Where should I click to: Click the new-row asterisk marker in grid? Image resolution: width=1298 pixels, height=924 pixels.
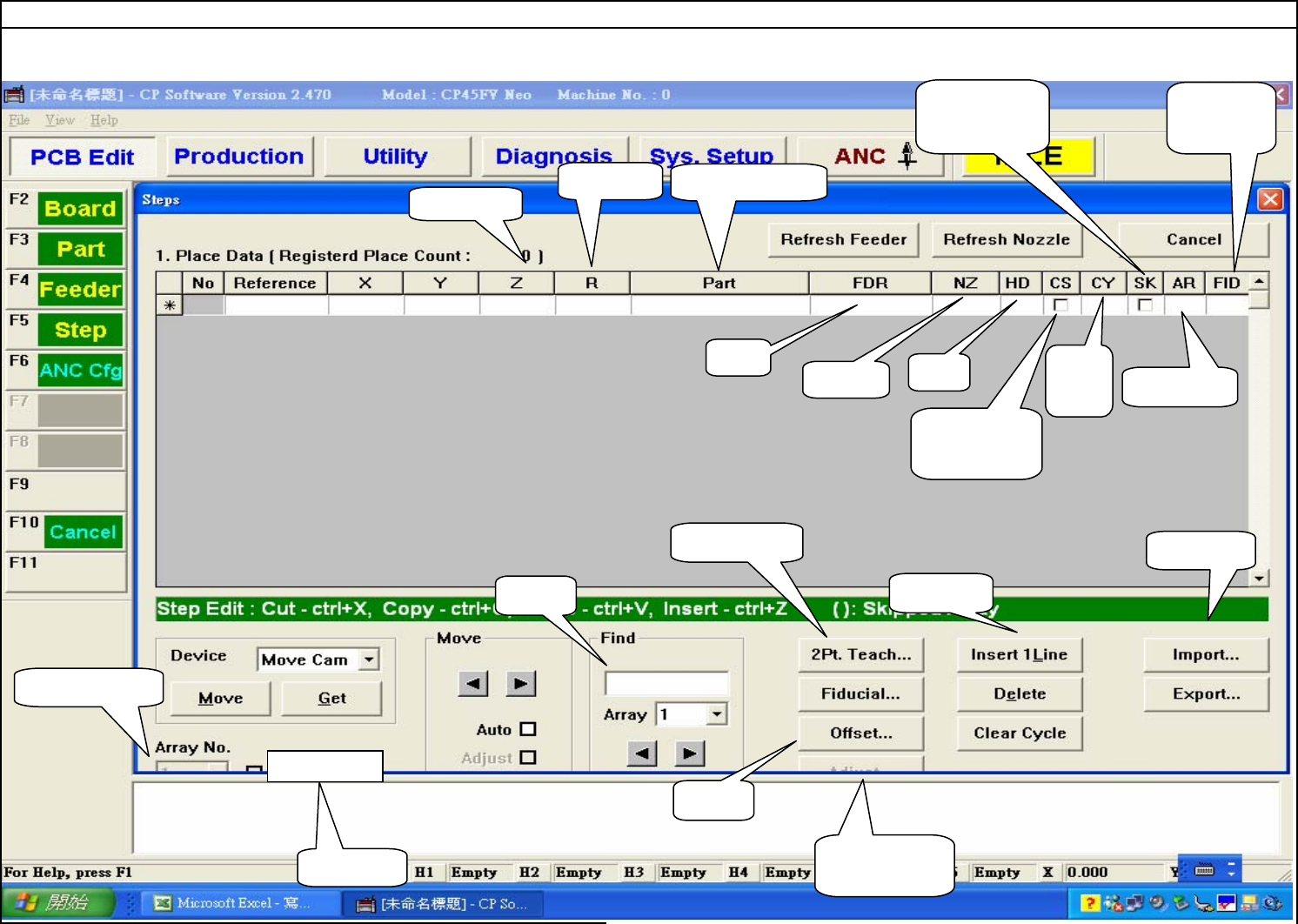pos(170,305)
